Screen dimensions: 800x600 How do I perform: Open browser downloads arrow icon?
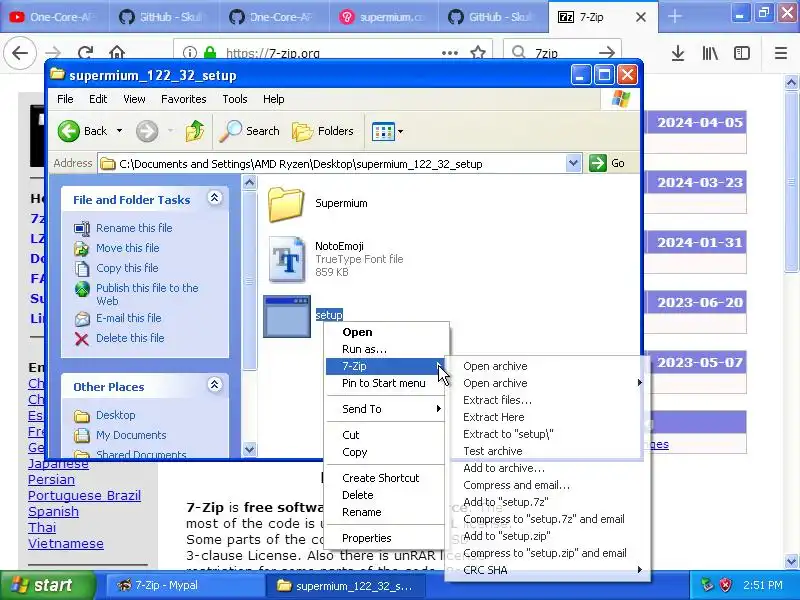coord(678,53)
